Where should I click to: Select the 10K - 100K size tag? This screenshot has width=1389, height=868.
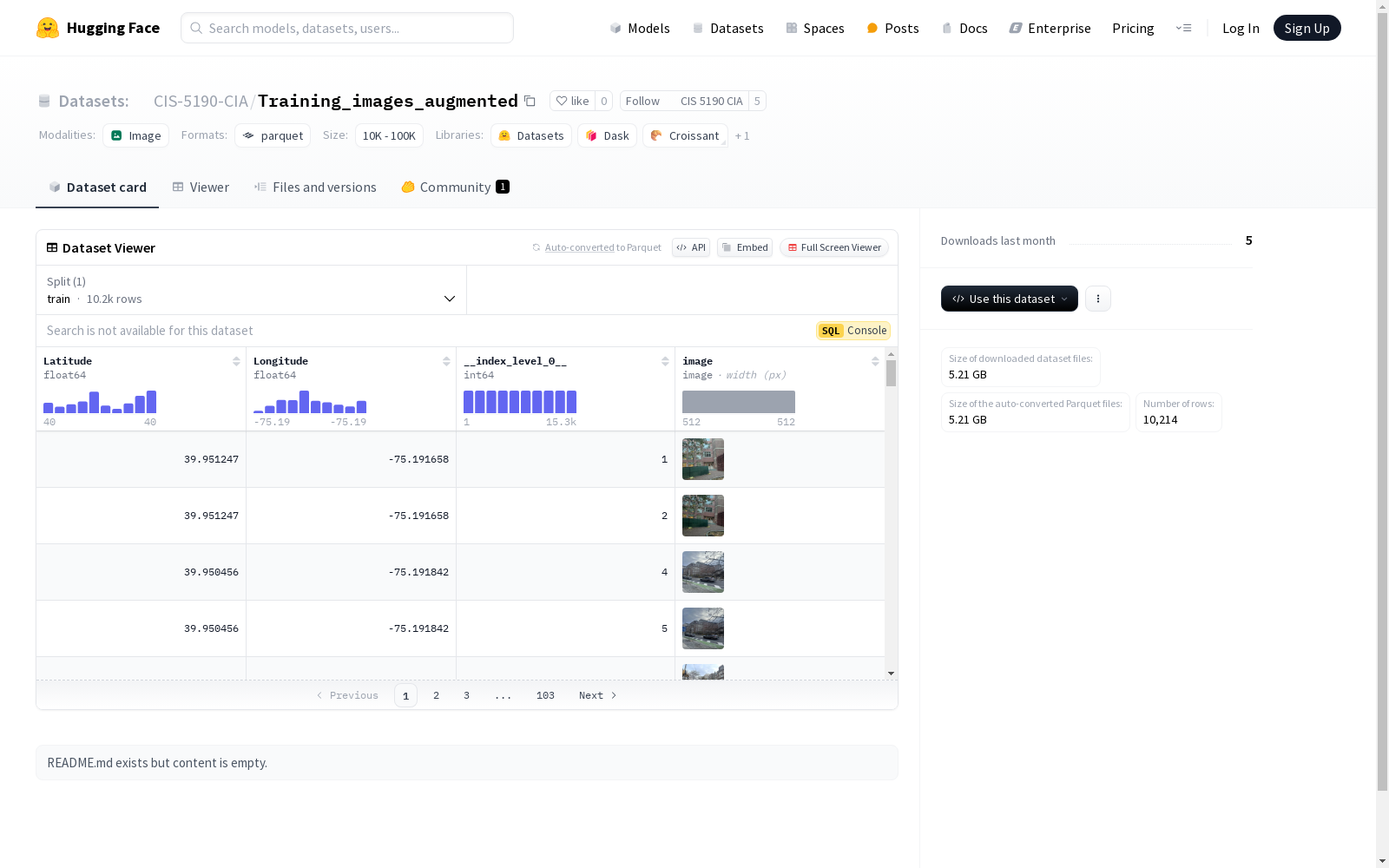[389, 135]
